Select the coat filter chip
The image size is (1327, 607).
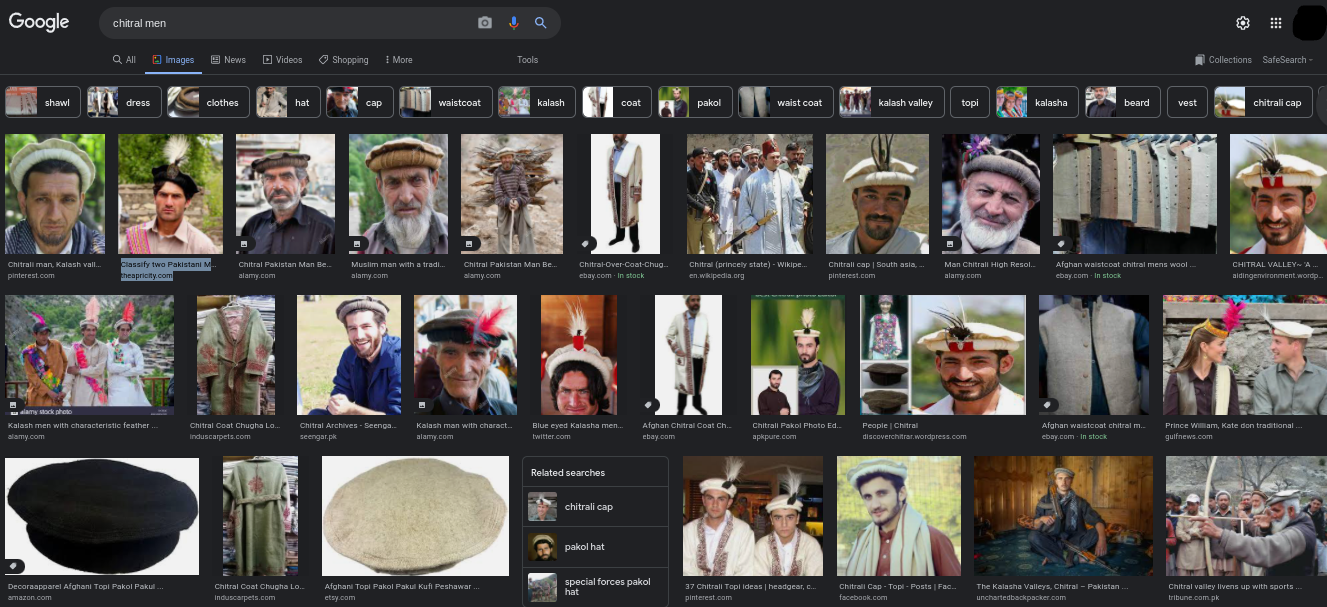tap(617, 102)
